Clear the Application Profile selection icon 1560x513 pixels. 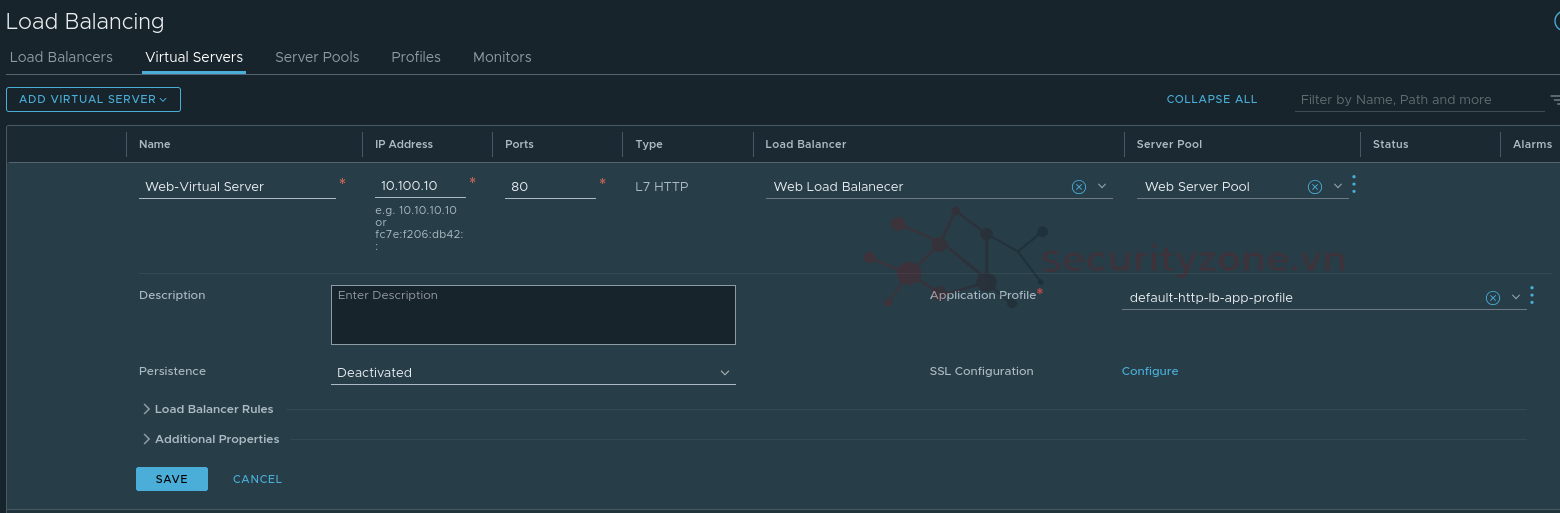1492,298
